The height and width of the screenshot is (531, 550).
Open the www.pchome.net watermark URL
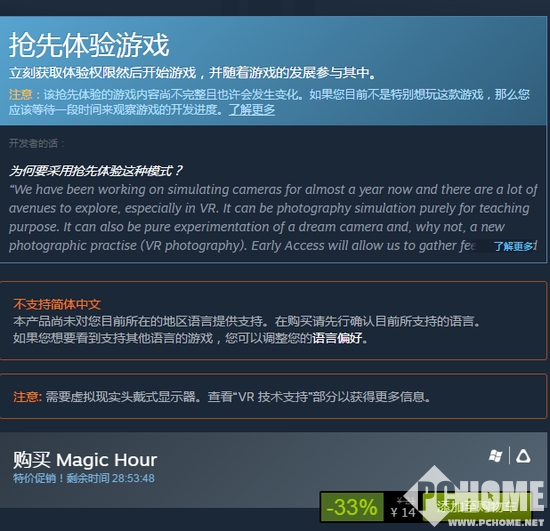(496, 523)
